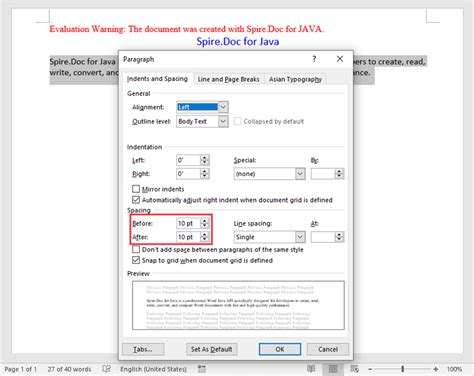Cancel the Paragraph dialog

(x=328, y=349)
